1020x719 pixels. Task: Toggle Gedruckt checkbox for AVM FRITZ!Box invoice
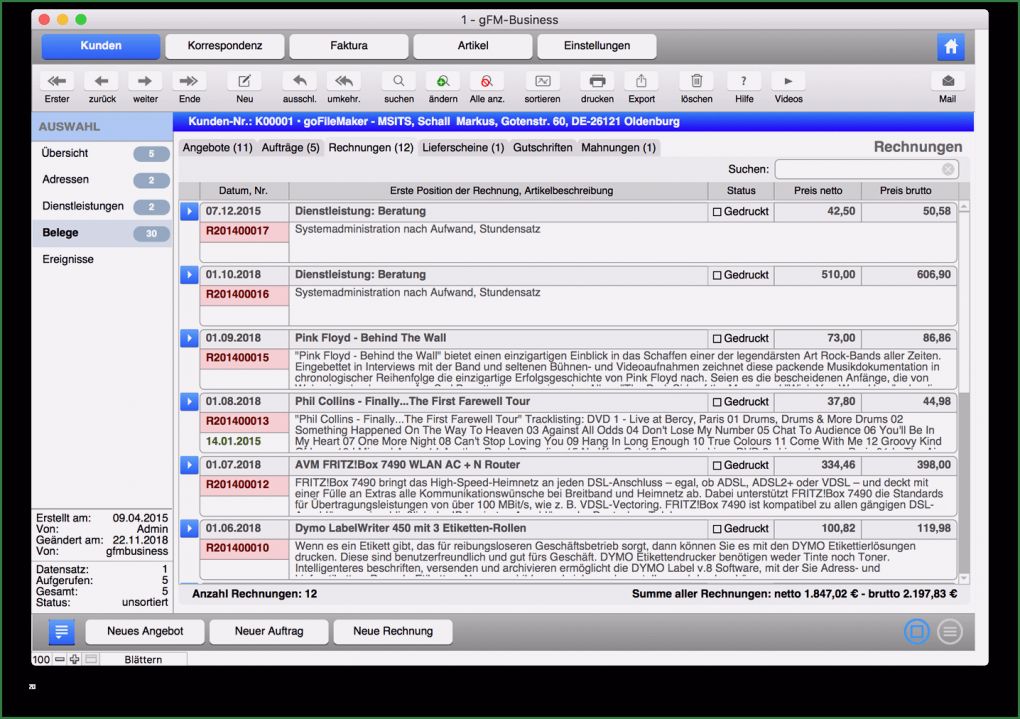pos(716,465)
